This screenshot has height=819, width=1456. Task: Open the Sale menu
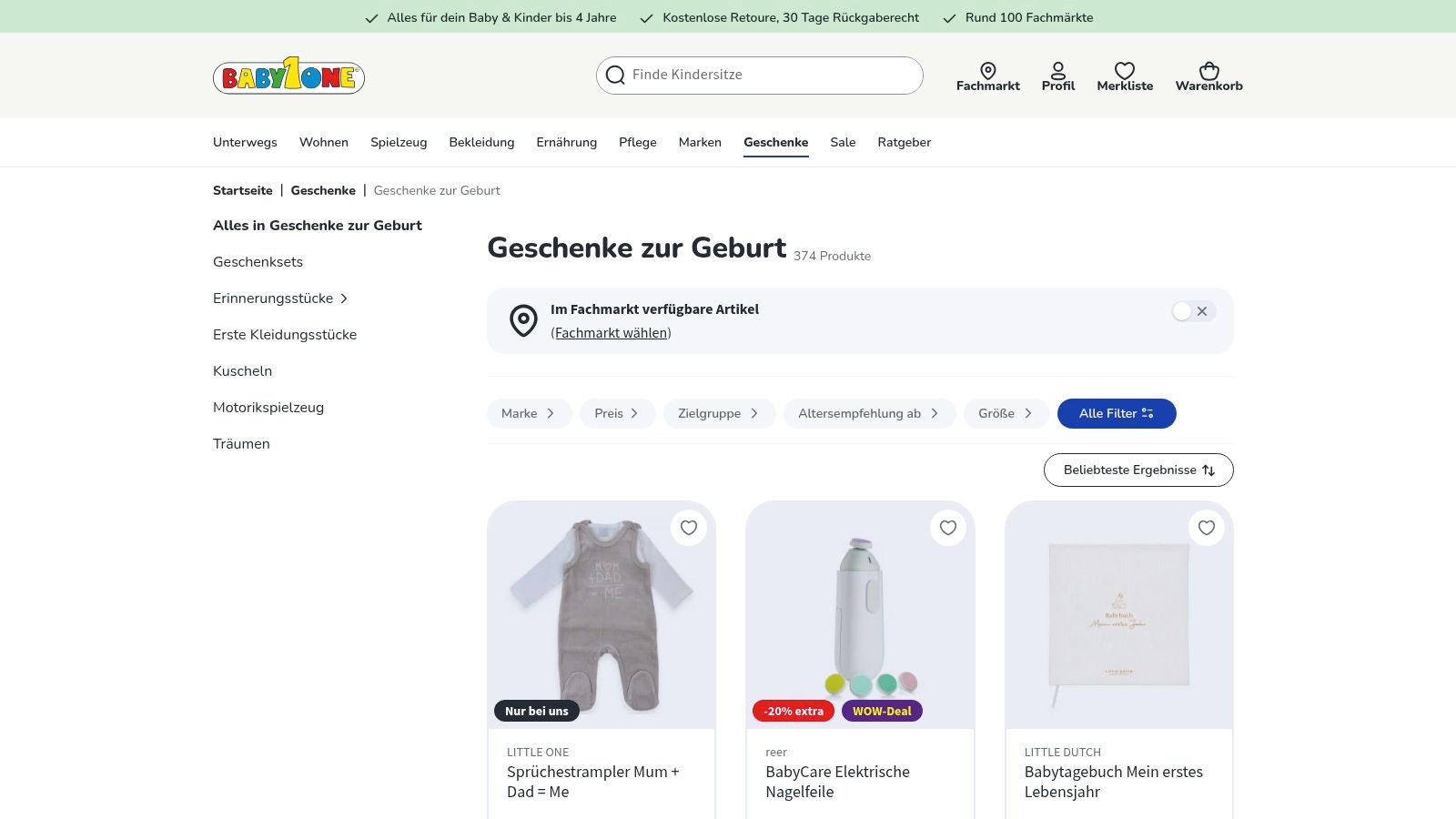click(843, 142)
